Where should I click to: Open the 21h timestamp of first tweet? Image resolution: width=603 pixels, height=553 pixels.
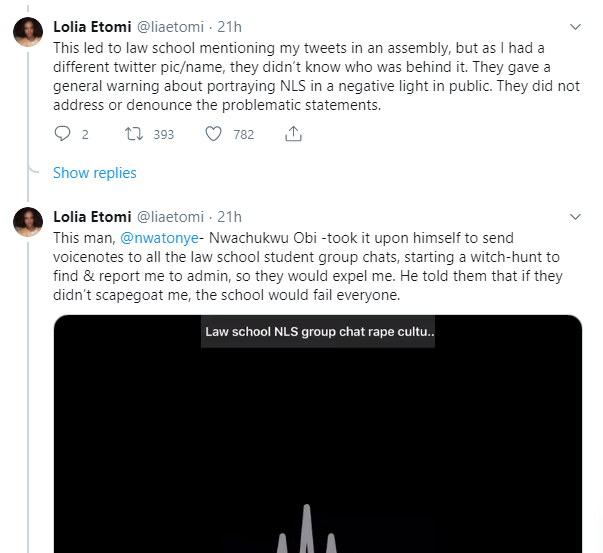(230, 27)
